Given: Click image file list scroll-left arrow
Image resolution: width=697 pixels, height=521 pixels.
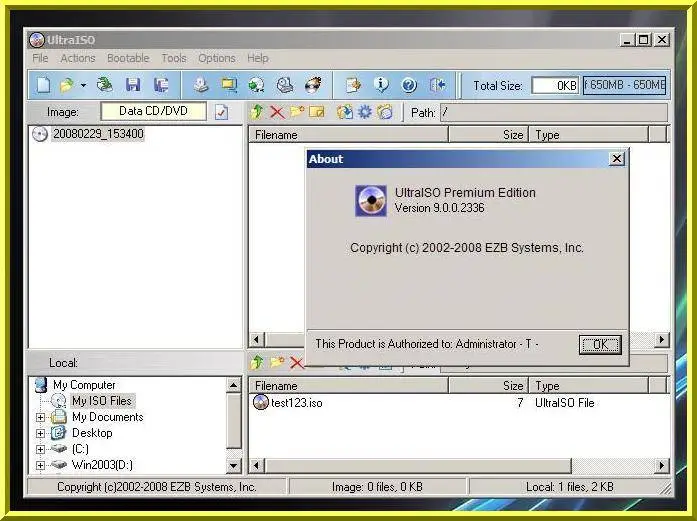Looking at the screenshot, I should coord(256,340).
